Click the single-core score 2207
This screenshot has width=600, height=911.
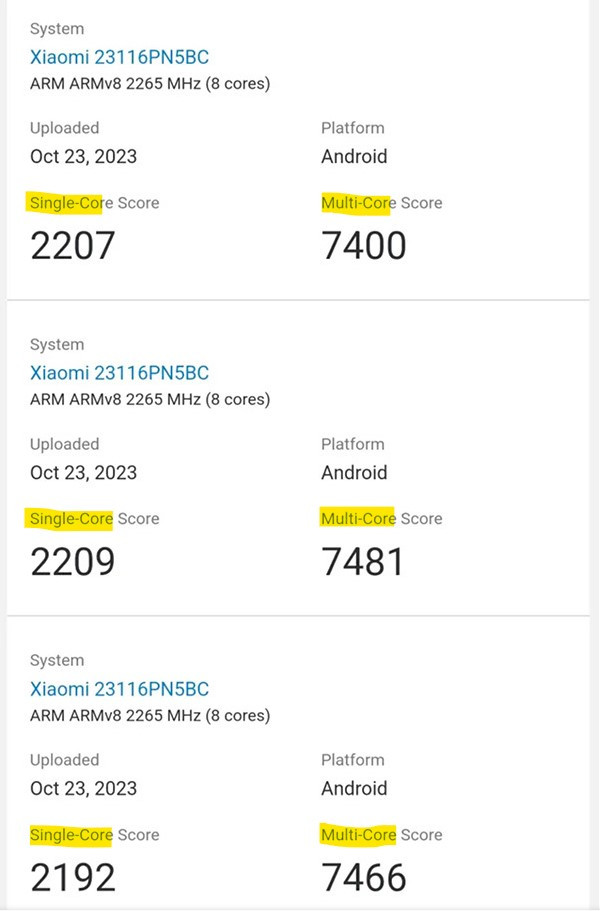(x=73, y=244)
